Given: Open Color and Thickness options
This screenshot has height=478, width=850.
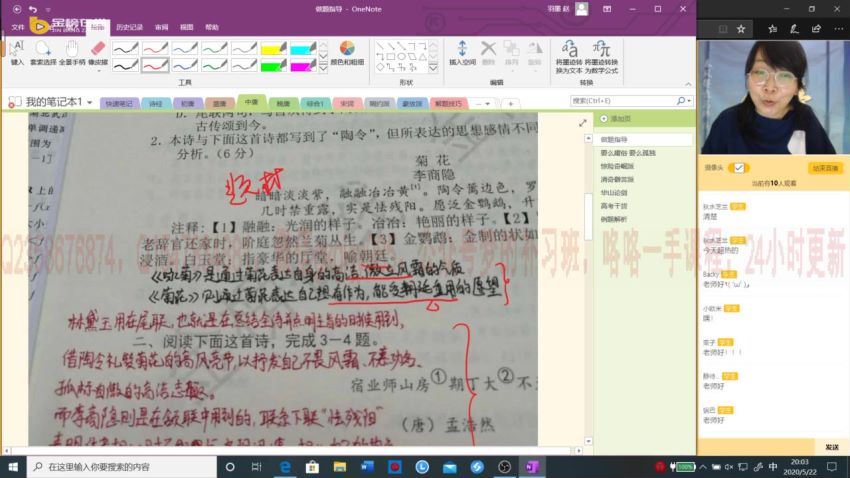Looking at the screenshot, I should coord(347,53).
